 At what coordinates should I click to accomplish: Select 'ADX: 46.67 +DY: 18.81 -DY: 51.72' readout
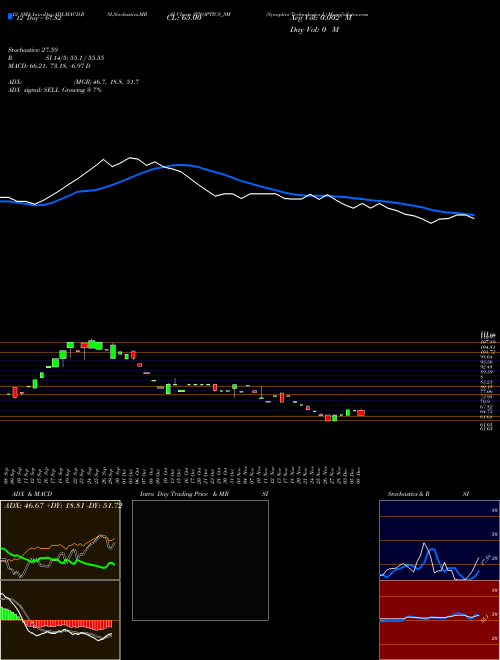(63, 506)
